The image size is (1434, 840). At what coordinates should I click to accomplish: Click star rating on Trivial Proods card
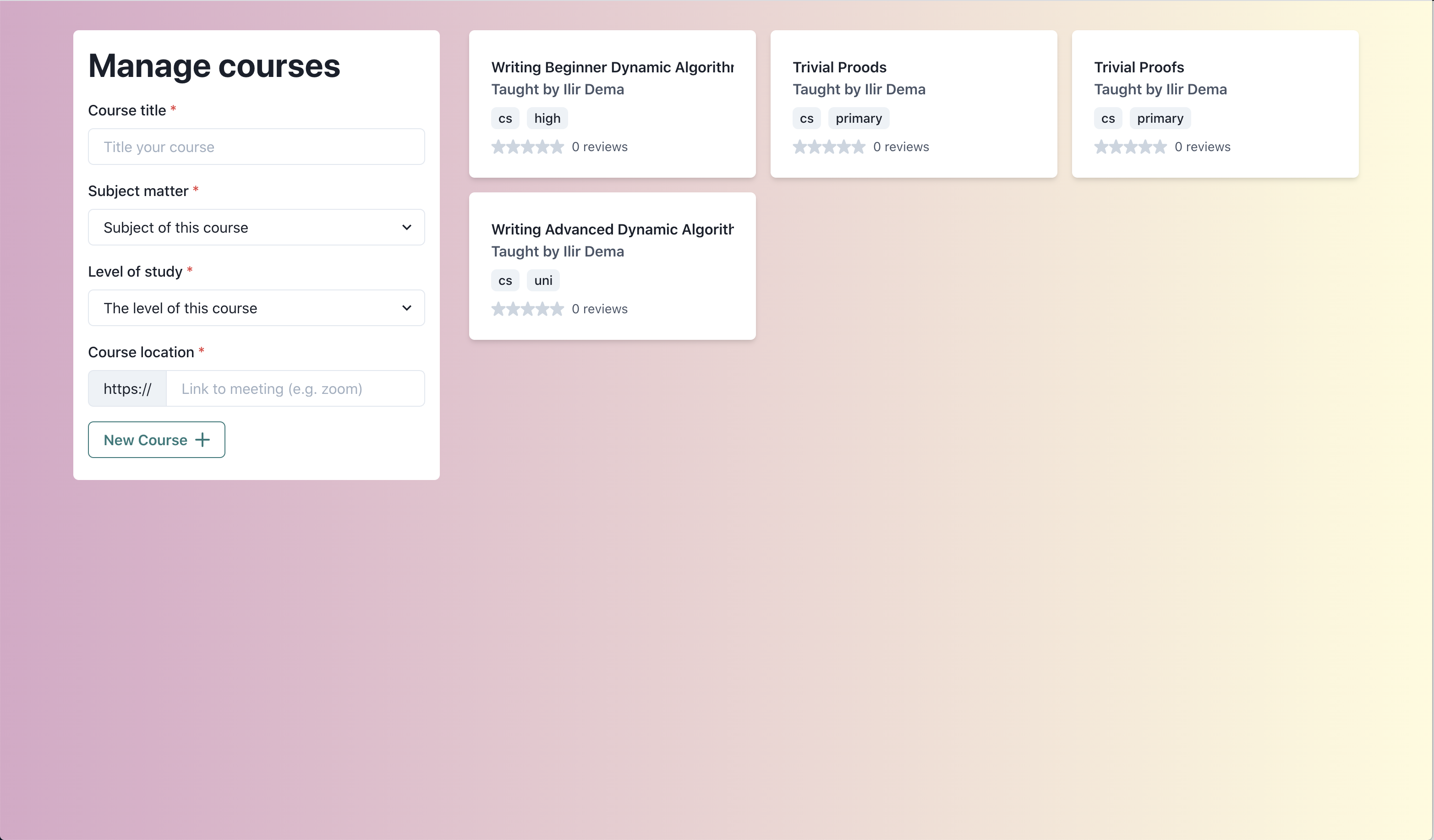click(828, 147)
